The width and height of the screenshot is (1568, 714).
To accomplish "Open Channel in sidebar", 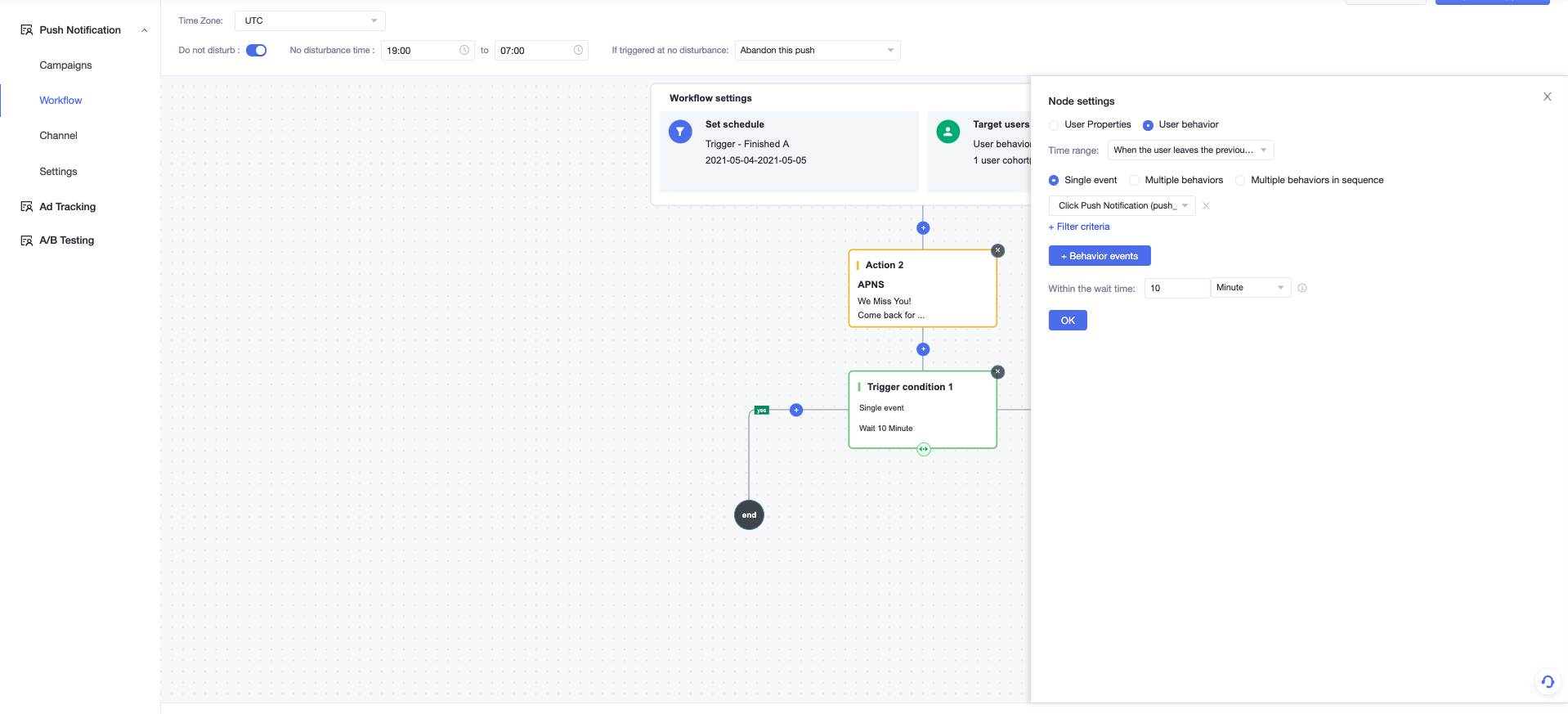I will click(x=58, y=136).
